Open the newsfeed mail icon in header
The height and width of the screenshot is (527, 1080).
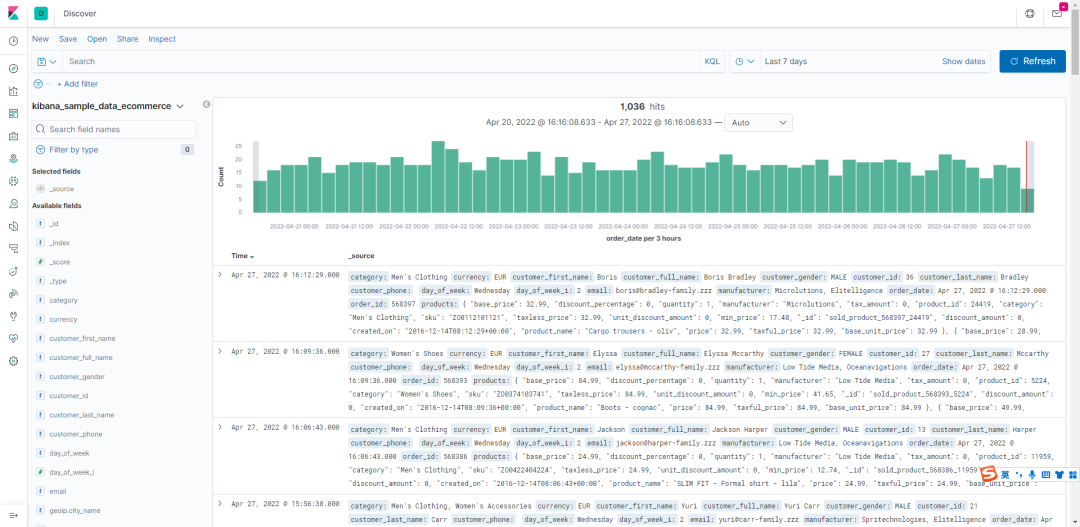coord(1057,13)
